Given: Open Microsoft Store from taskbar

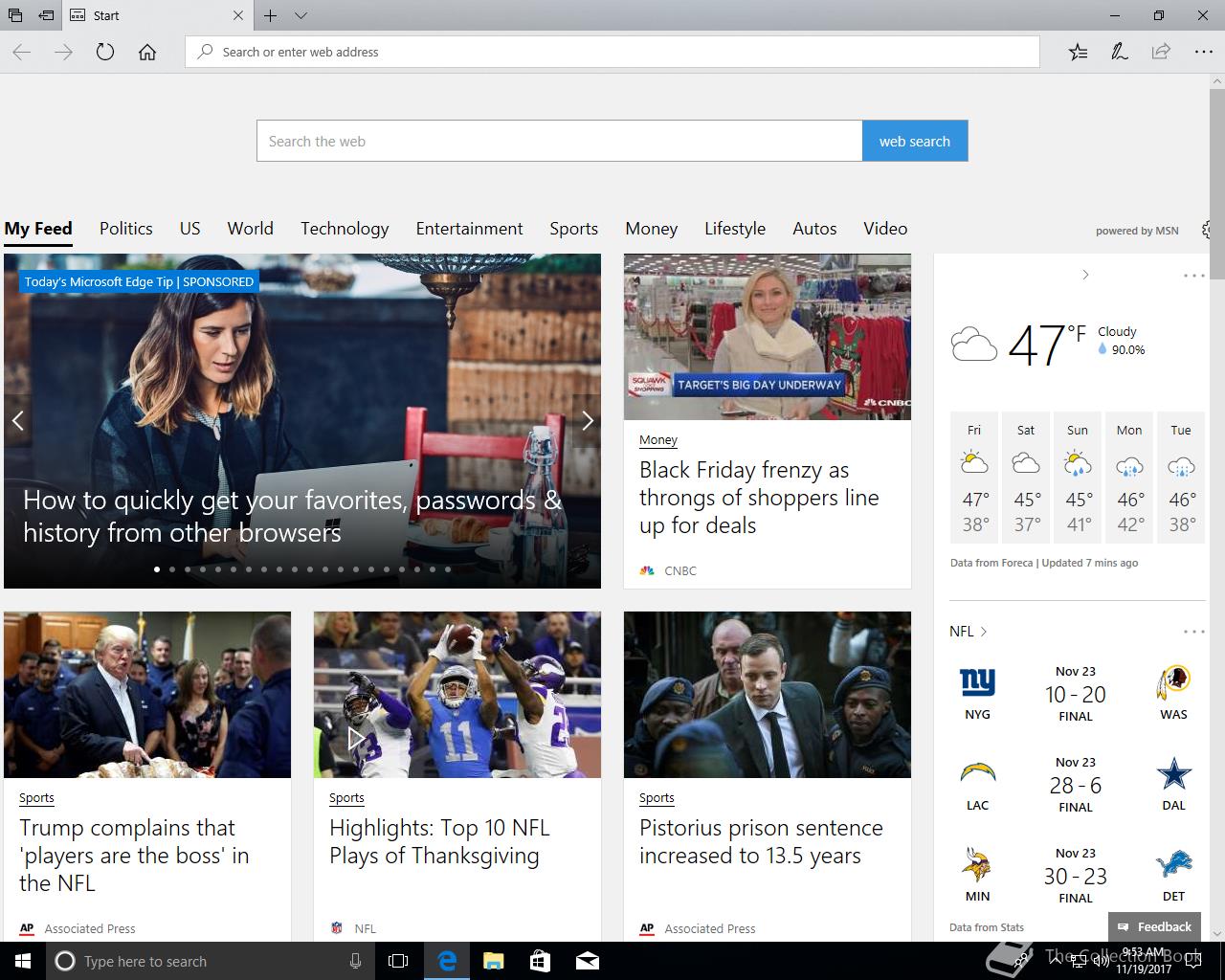Looking at the screenshot, I should (540, 961).
